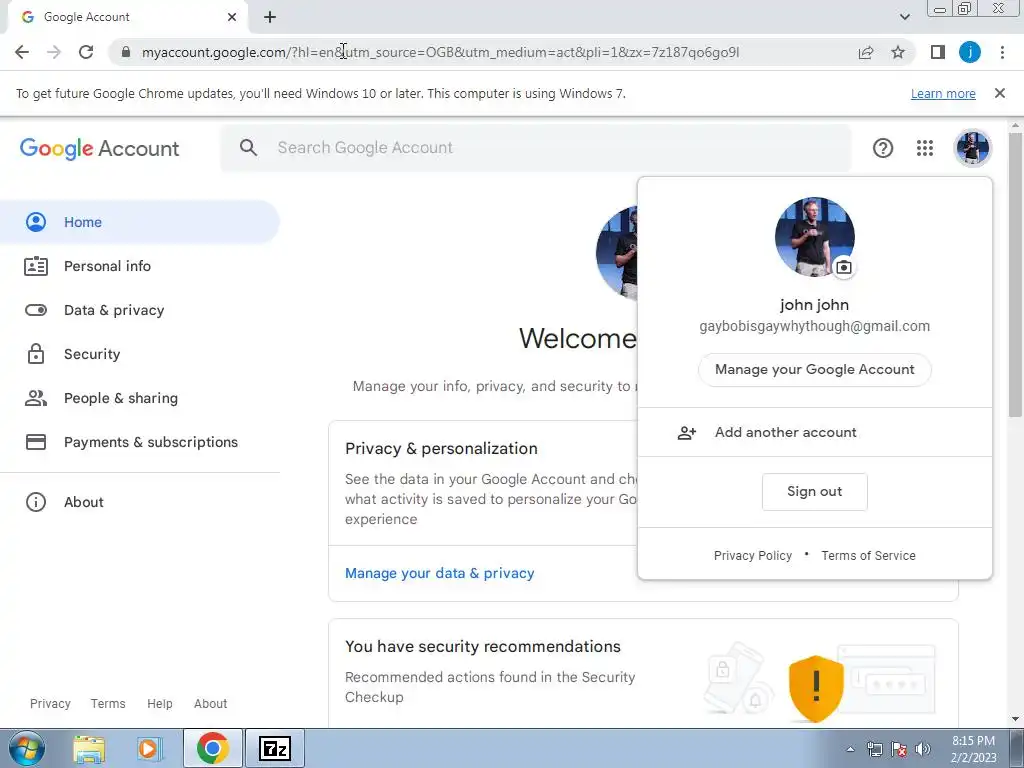
Task: Click the Google Account logo
Action: (99, 148)
